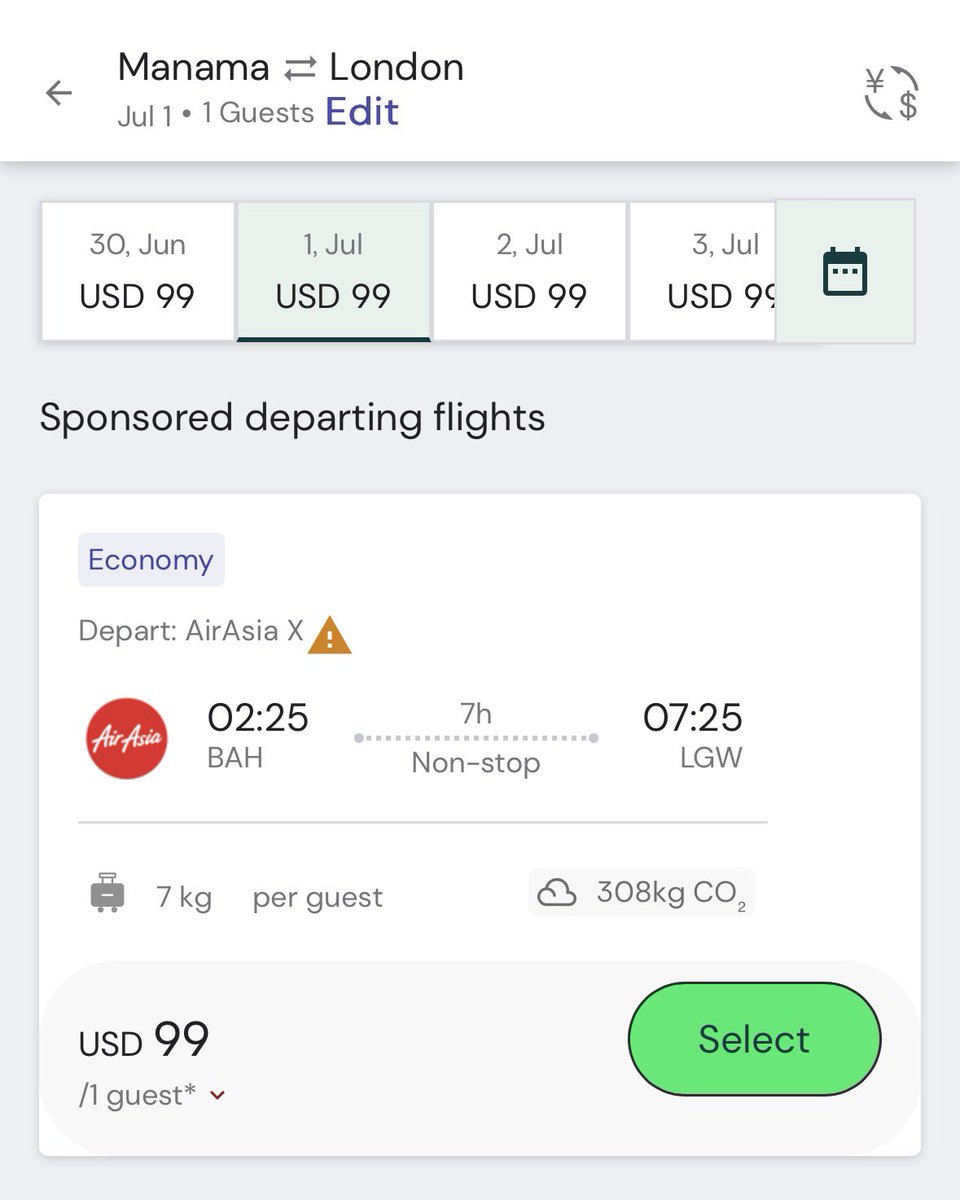The image size is (960, 1200).
Task: Select the 3, Jul date tab
Action: (703, 271)
